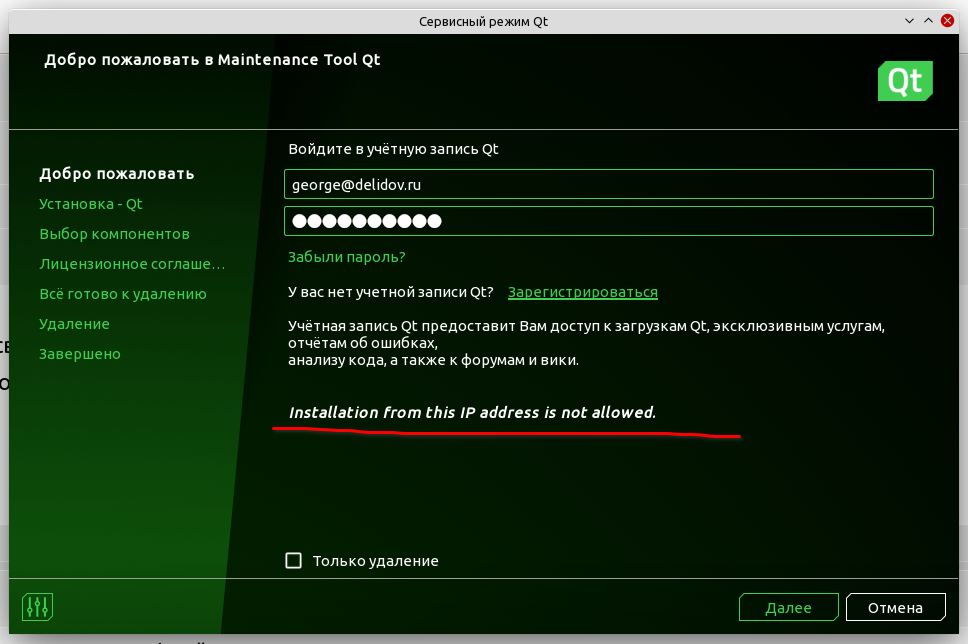Image resolution: width=968 pixels, height=644 pixels.
Task: Click the 'Сервисный режим Qt' window title
Action: pyautogui.click(x=483, y=22)
